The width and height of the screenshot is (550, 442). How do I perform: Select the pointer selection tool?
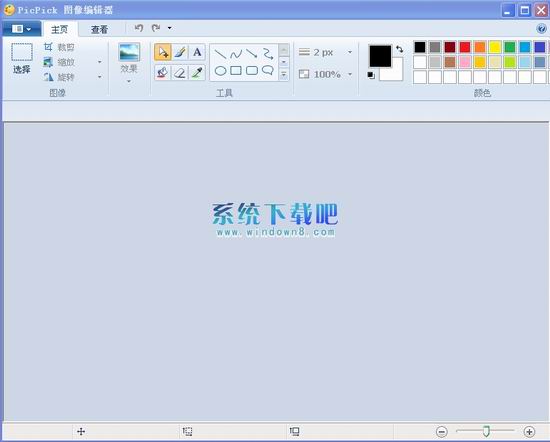click(x=163, y=53)
